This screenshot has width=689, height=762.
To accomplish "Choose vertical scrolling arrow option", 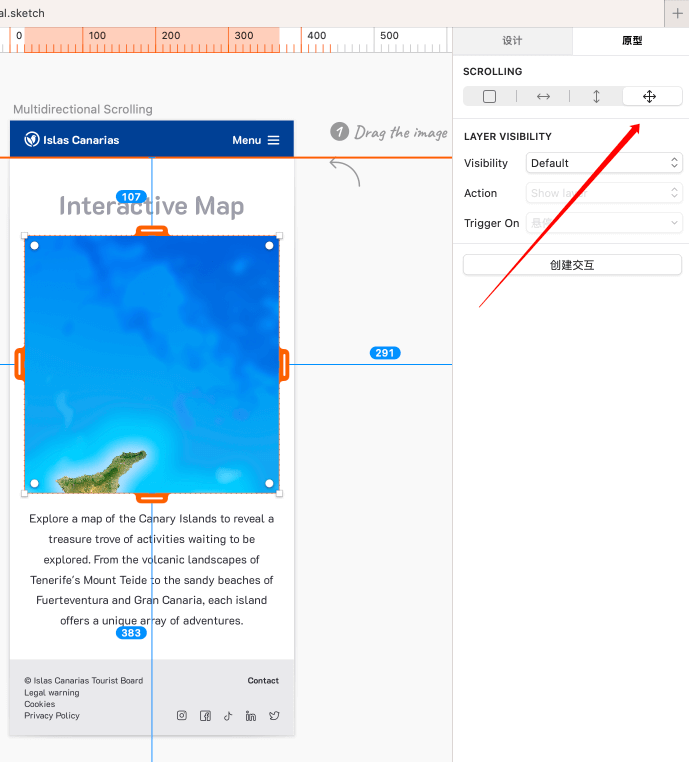I will [596, 97].
